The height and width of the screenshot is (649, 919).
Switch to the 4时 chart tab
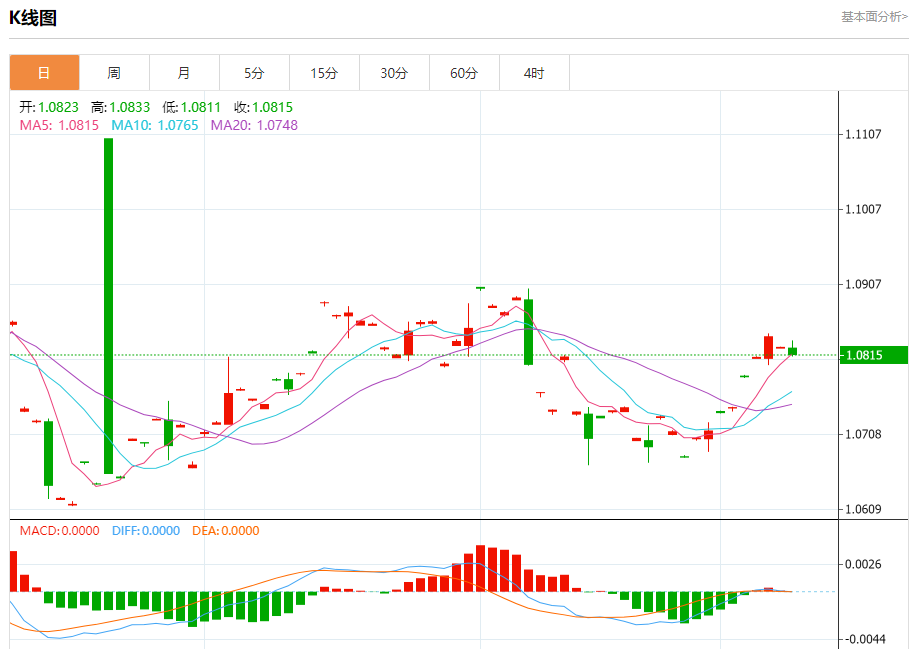534,73
